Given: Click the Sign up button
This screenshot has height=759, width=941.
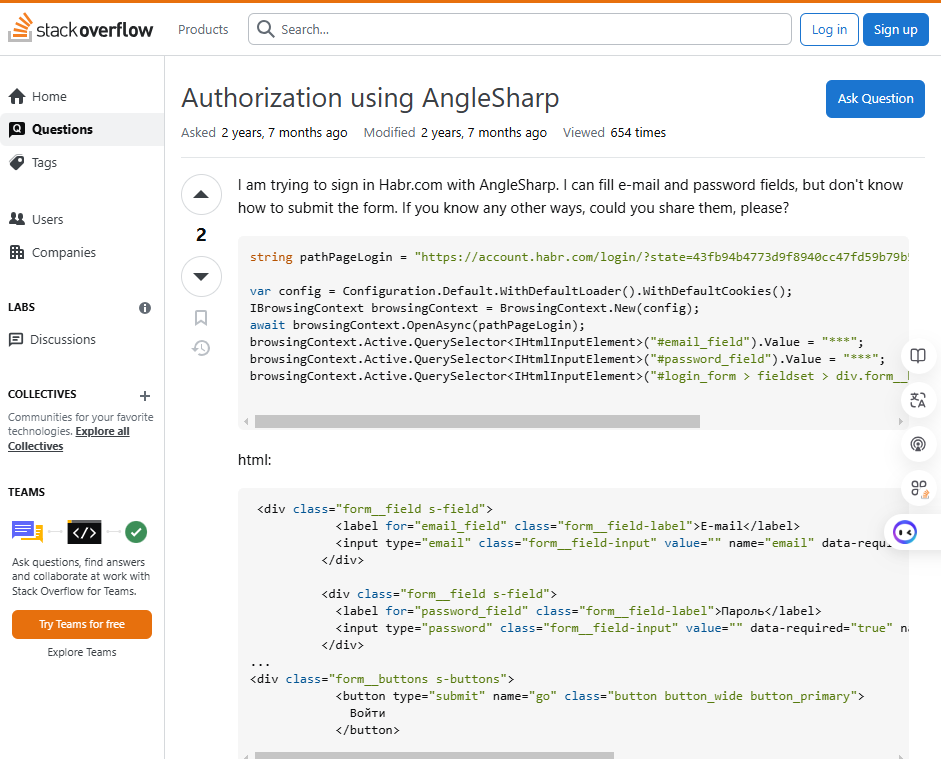Looking at the screenshot, I should pyautogui.click(x=895, y=29).
